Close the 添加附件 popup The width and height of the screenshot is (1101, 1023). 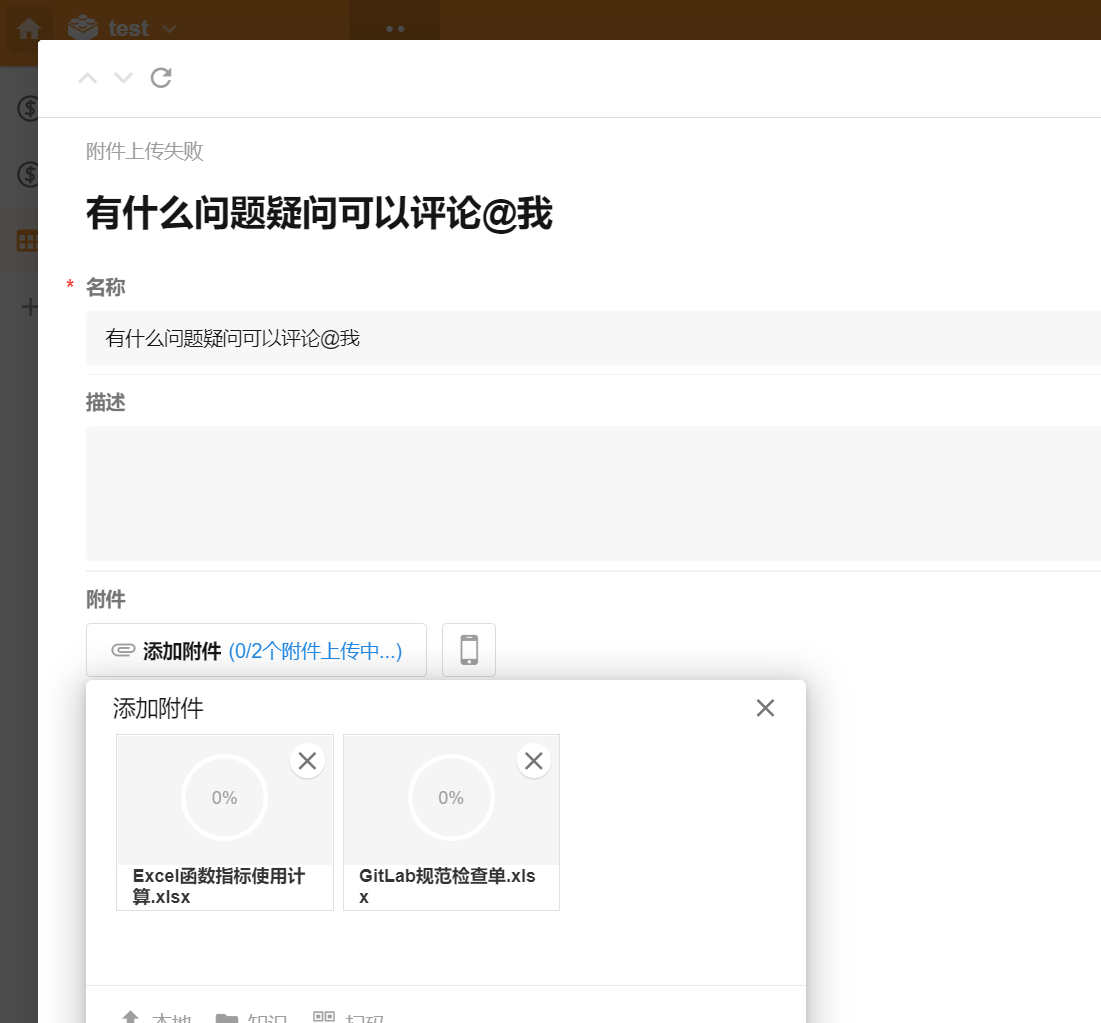(765, 708)
